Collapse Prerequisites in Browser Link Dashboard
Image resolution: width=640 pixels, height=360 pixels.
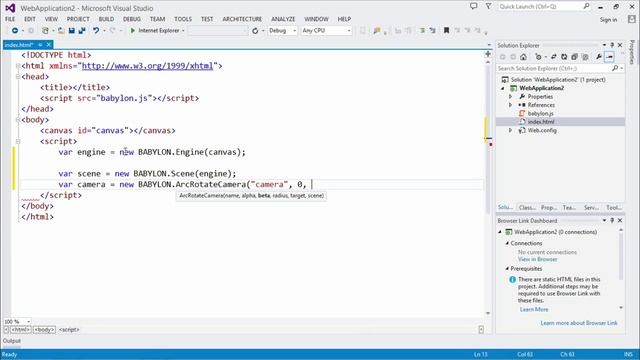(x=507, y=269)
